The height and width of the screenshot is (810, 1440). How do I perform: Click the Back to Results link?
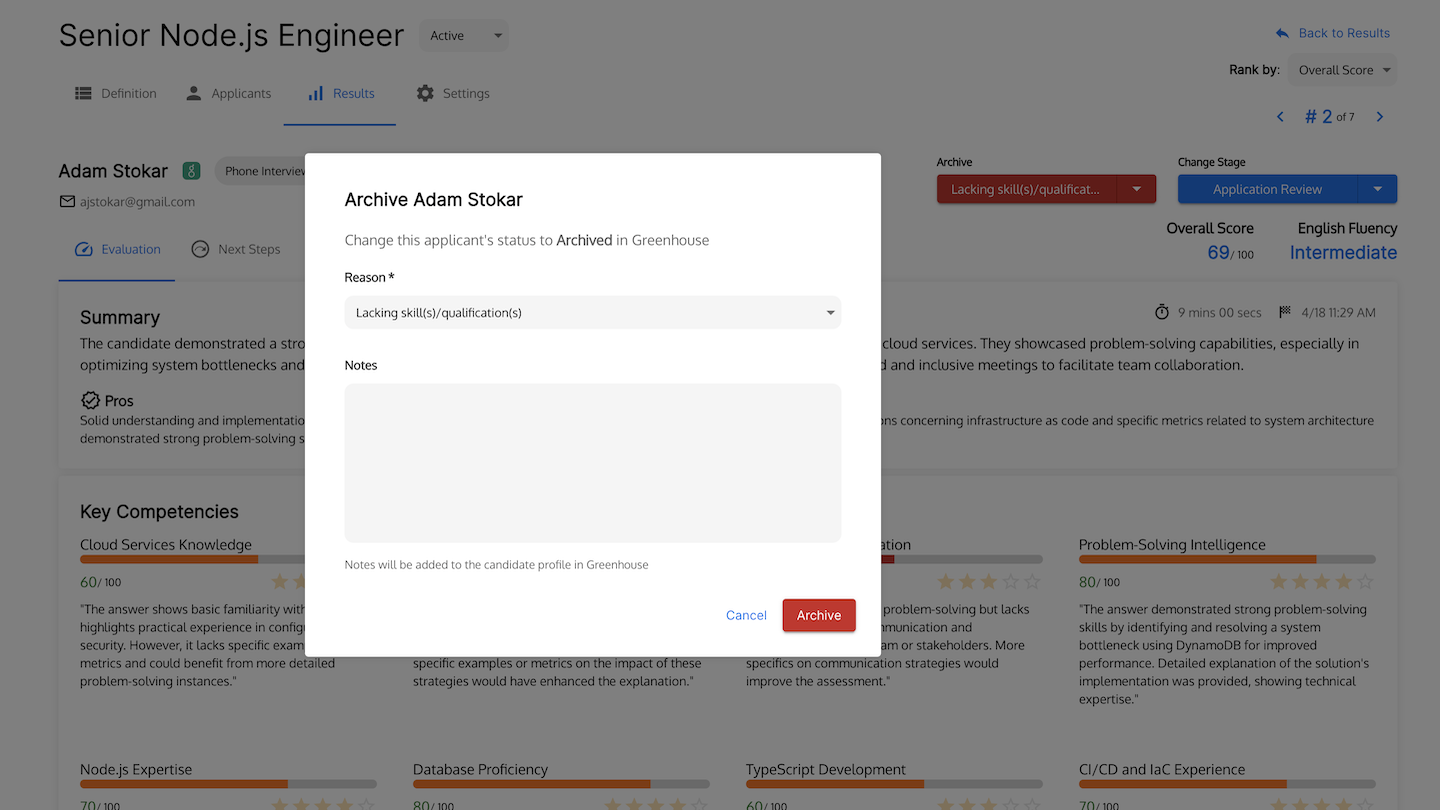[x=1333, y=33]
